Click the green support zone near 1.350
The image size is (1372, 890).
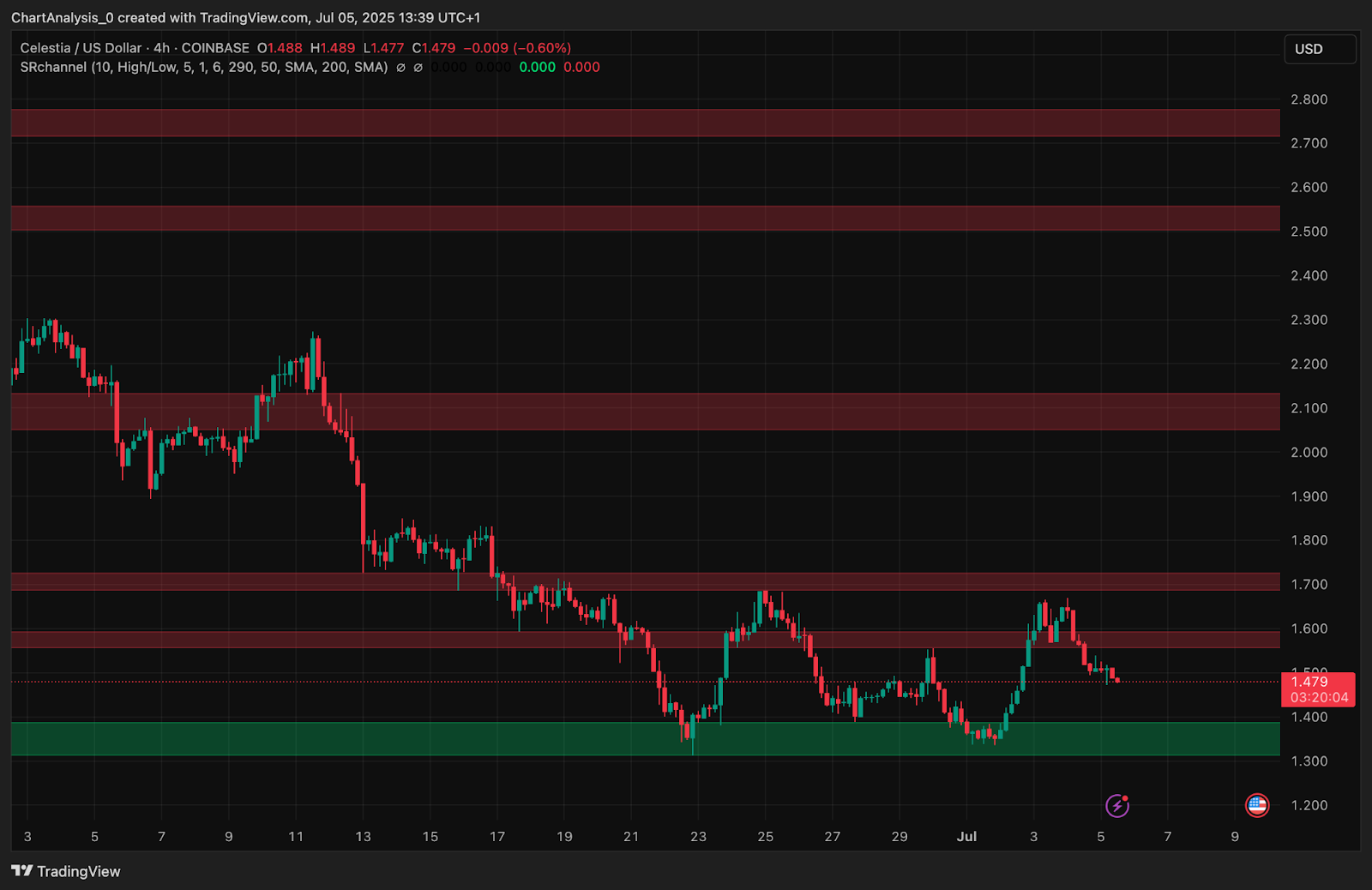[643, 738]
